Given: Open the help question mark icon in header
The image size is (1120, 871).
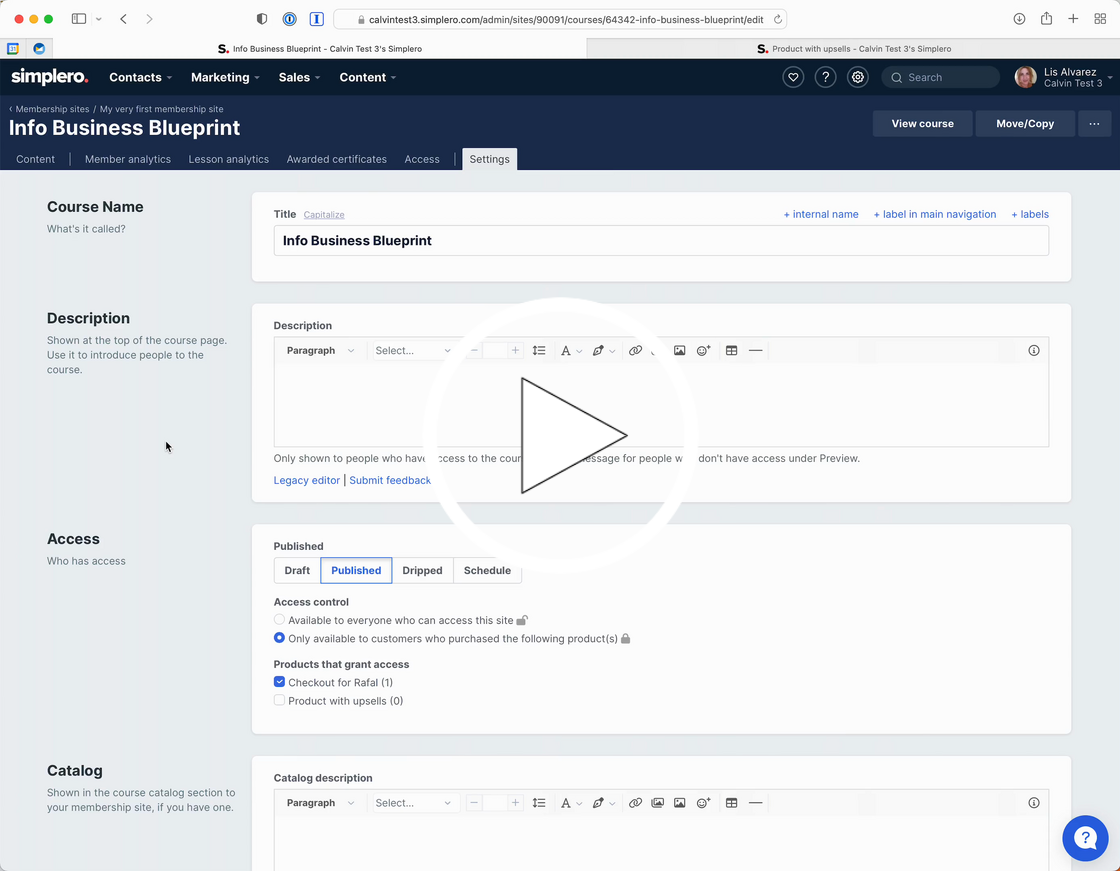Looking at the screenshot, I should click(825, 77).
